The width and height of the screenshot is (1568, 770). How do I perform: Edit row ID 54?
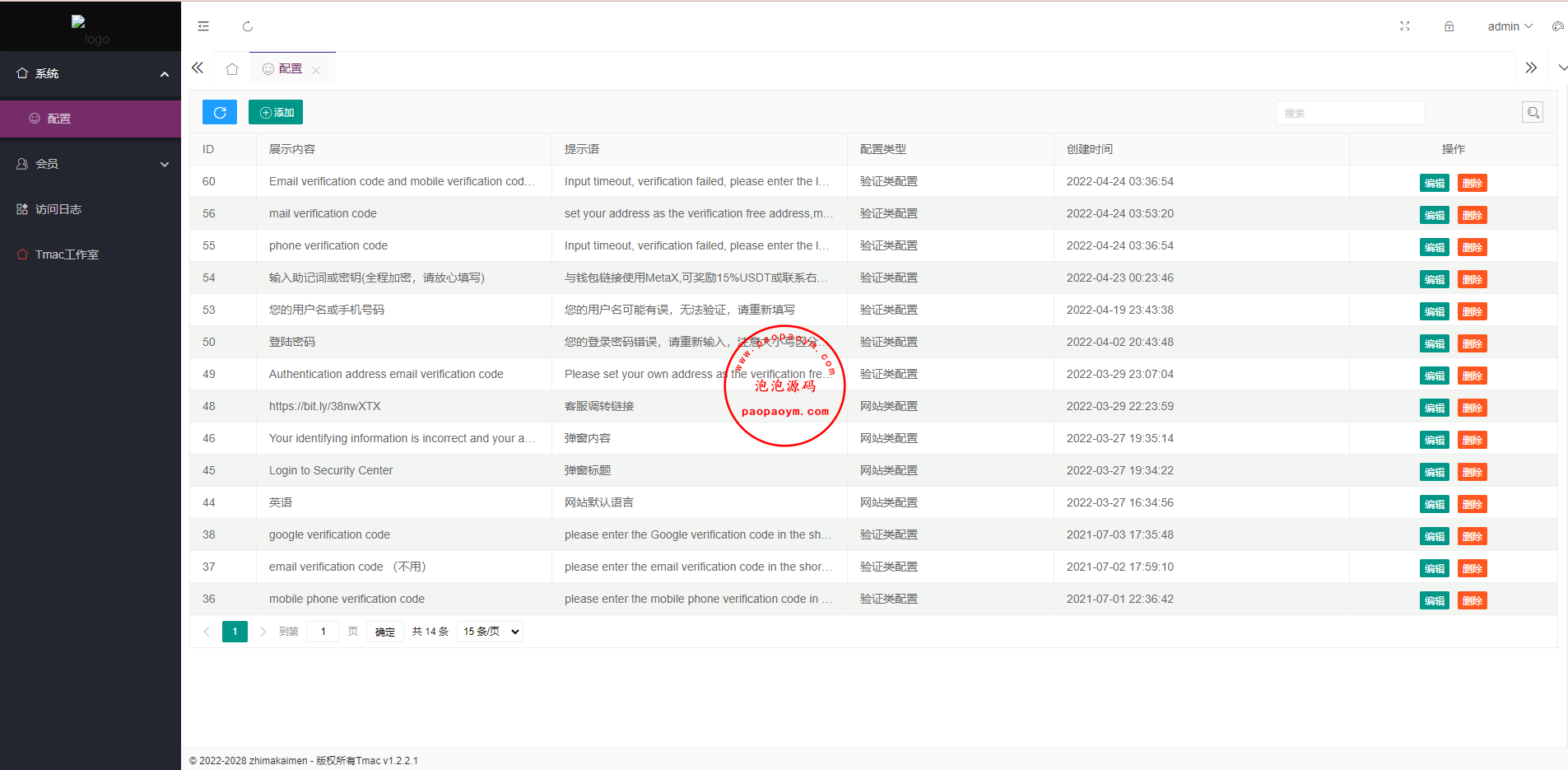1435,279
